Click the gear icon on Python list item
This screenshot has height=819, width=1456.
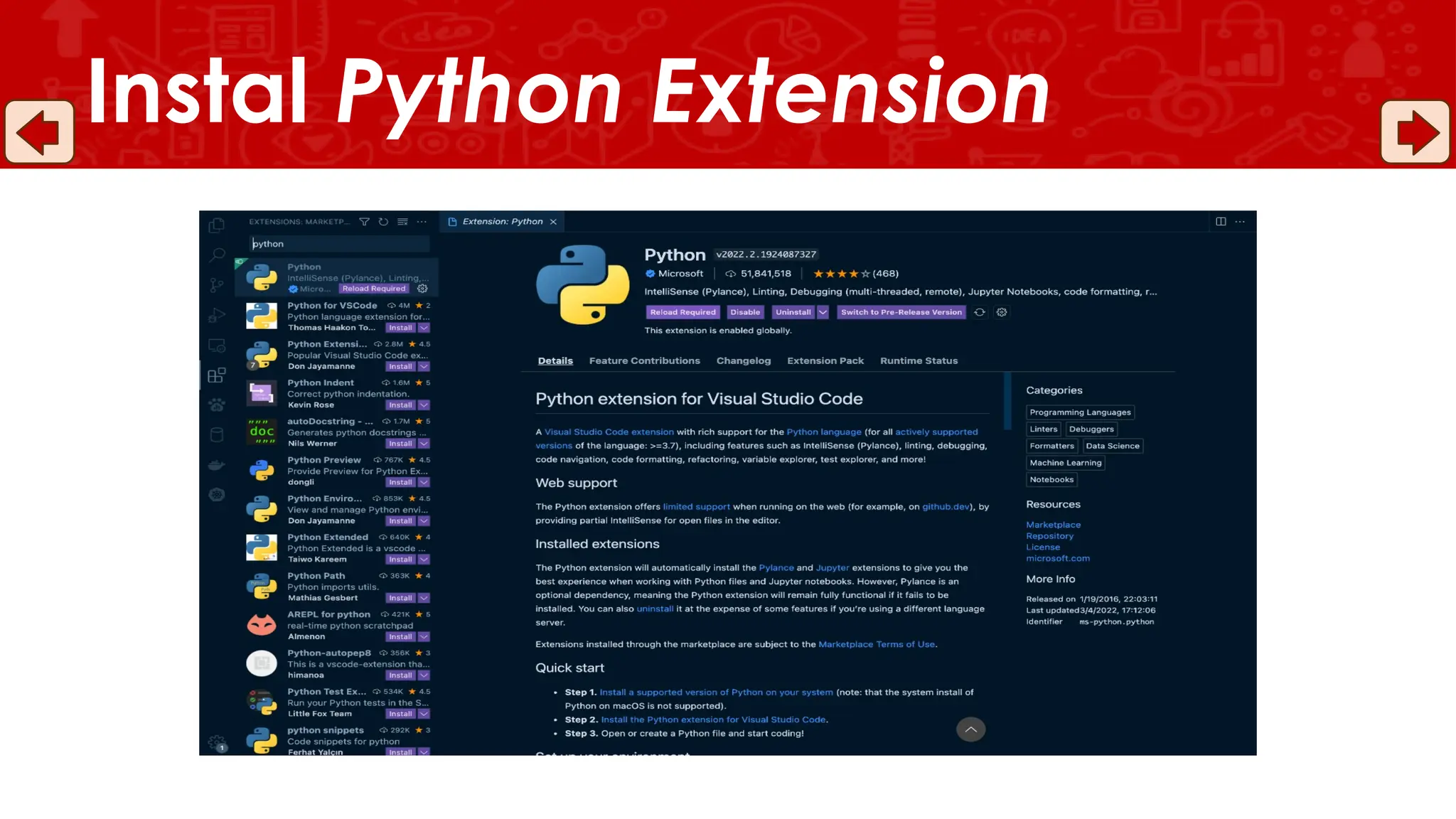[422, 289]
